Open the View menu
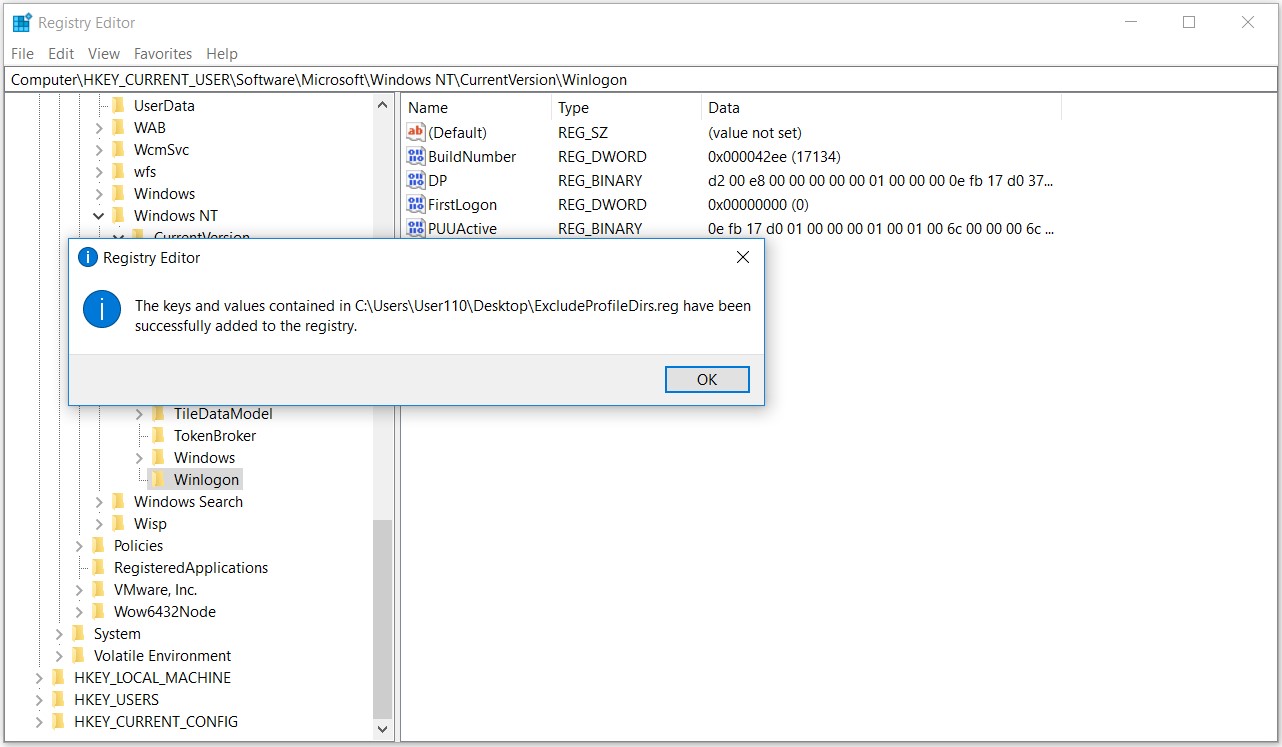1282x747 pixels. coord(104,54)
